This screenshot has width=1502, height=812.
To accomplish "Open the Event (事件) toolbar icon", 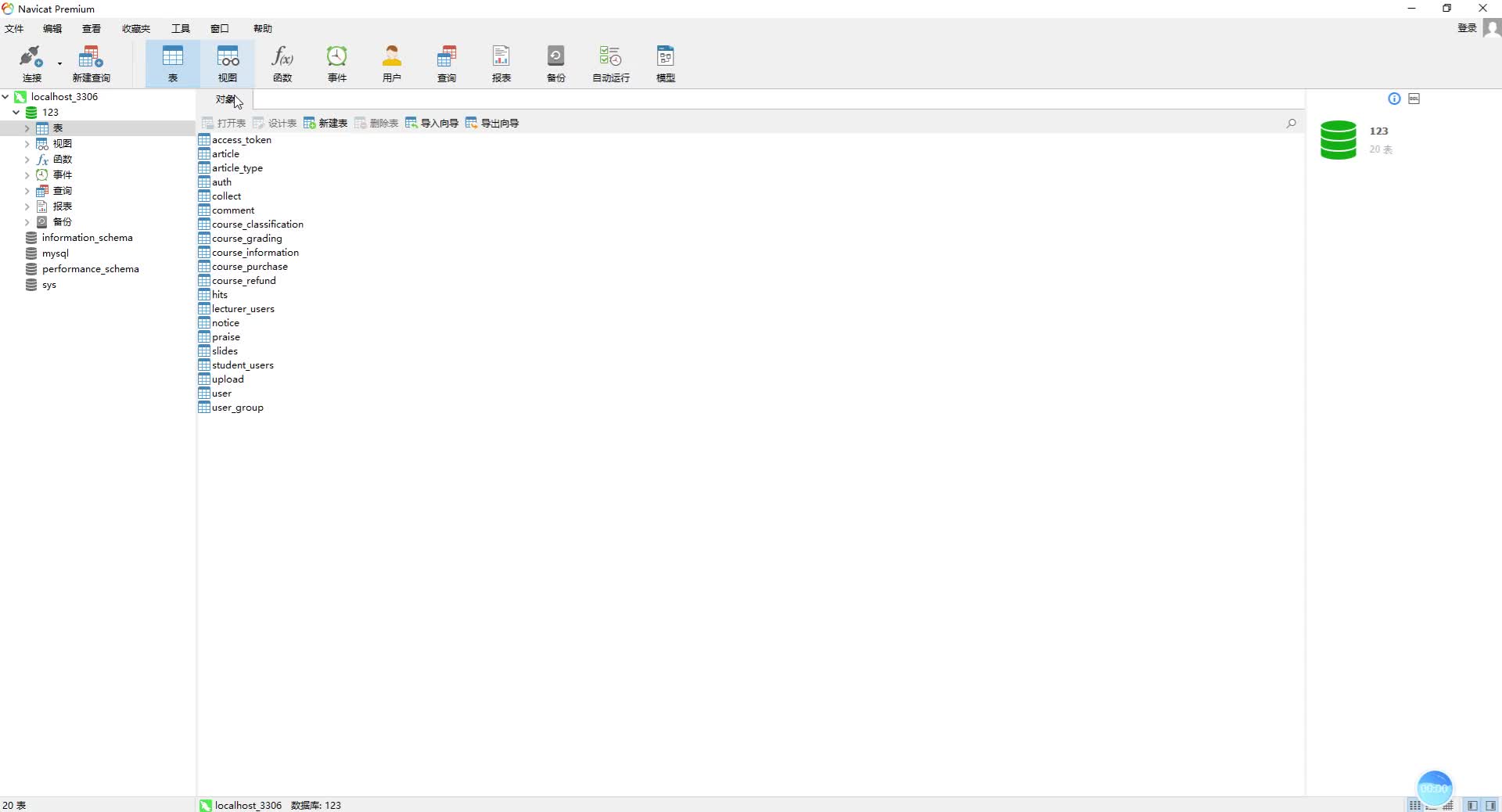I will [337, 63].
